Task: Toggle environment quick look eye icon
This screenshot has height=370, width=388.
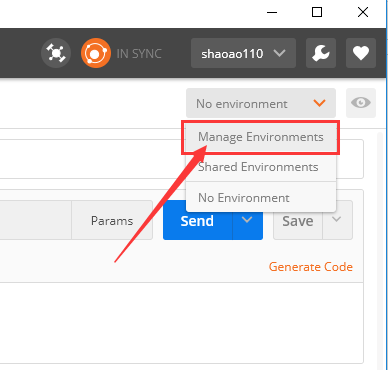Action: [361, 103]
